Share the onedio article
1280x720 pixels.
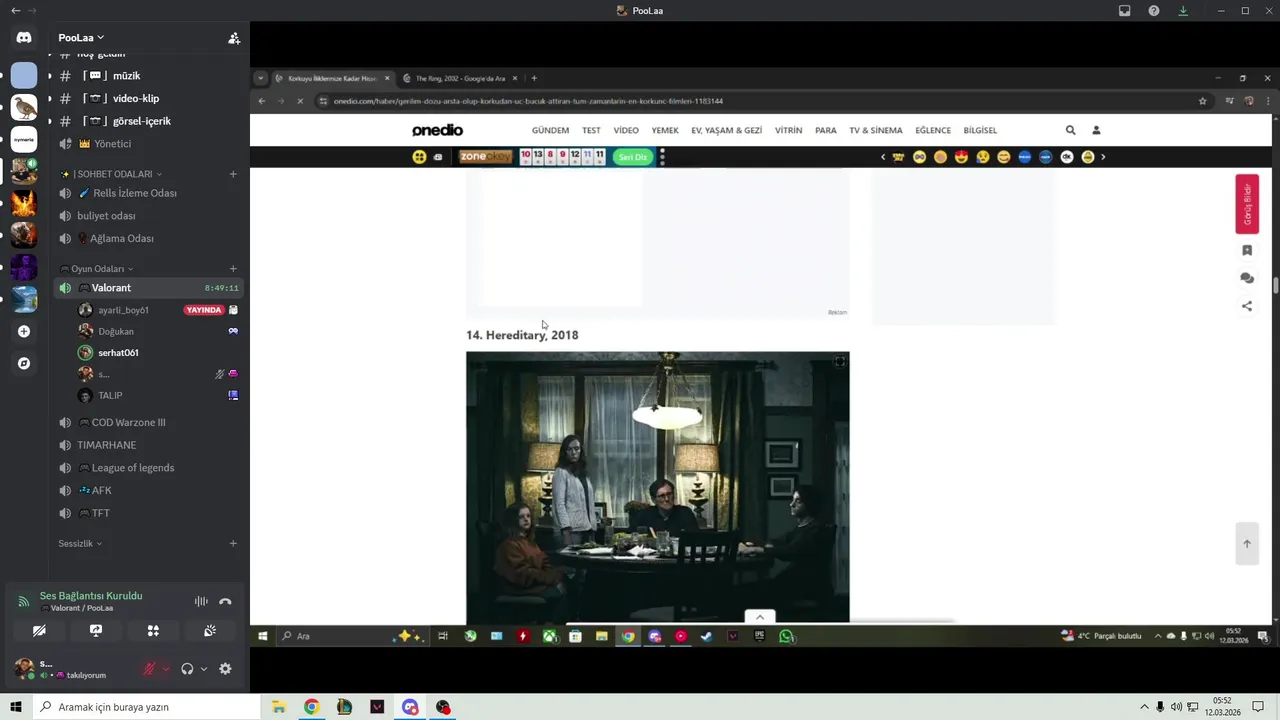(x=1247, y=306)
